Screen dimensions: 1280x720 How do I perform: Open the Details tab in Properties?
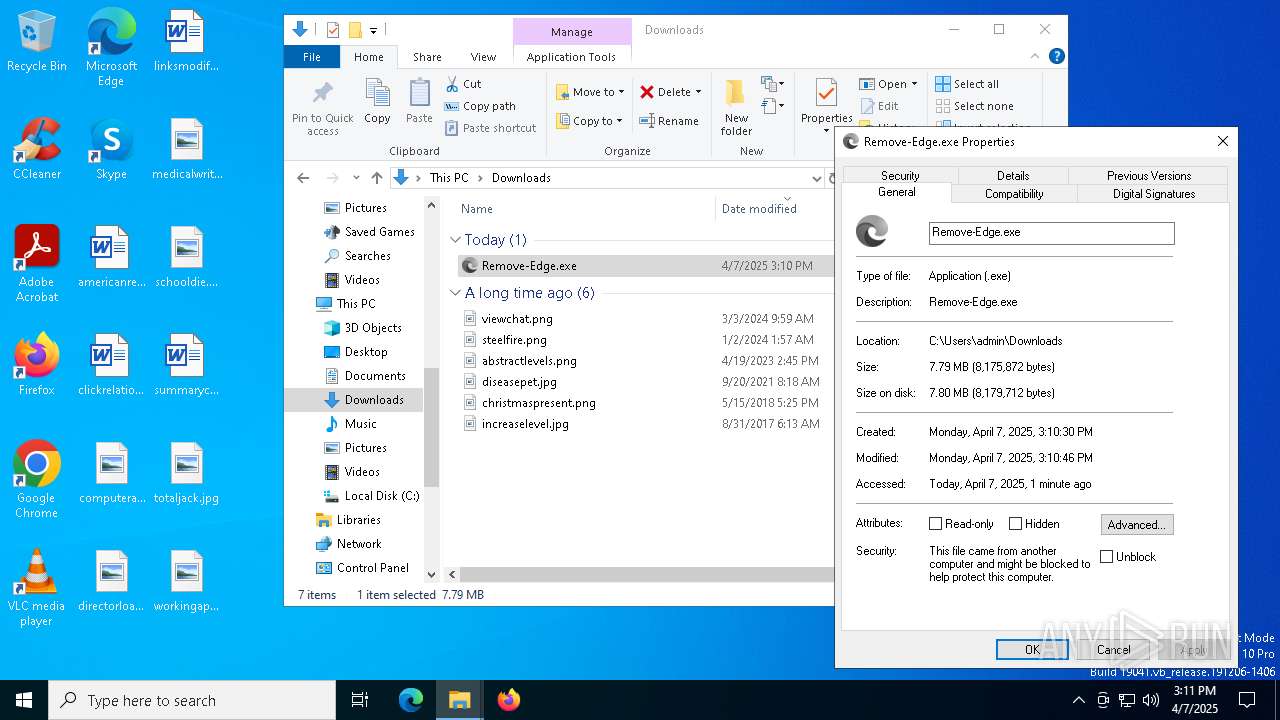[1013, 175]
